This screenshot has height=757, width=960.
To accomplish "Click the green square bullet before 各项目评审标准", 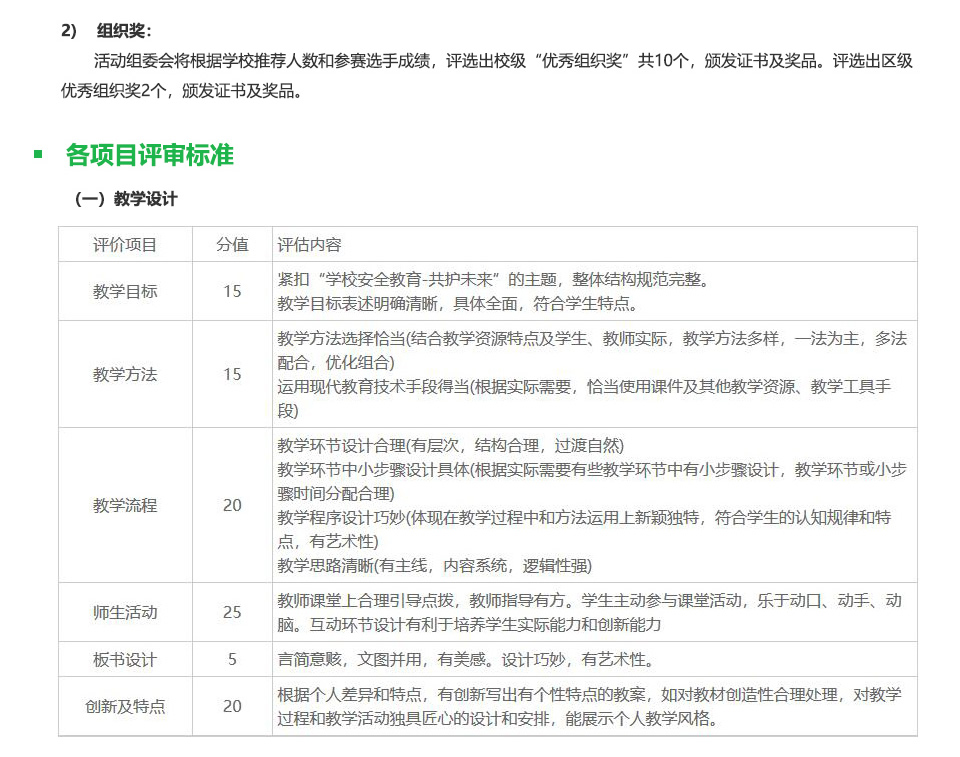I will [x=38, y=154].
